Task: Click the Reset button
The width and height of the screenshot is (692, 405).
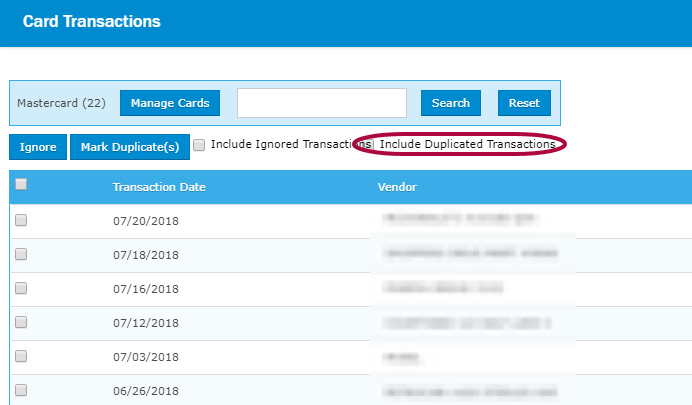Action: pos(523,103)
